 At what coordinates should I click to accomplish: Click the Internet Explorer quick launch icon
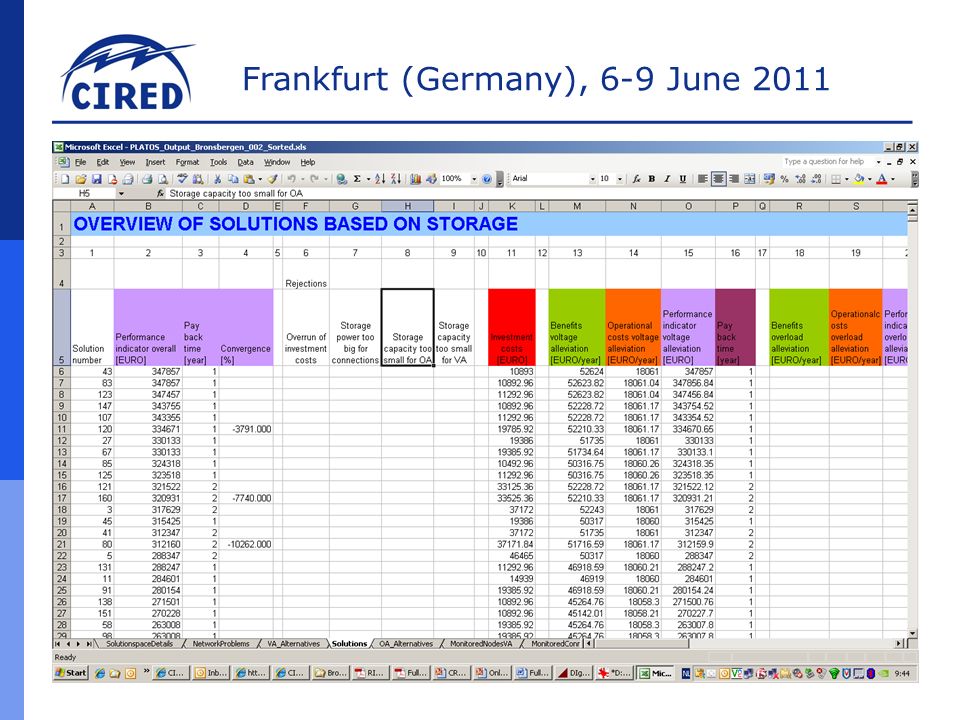(100, 673)
